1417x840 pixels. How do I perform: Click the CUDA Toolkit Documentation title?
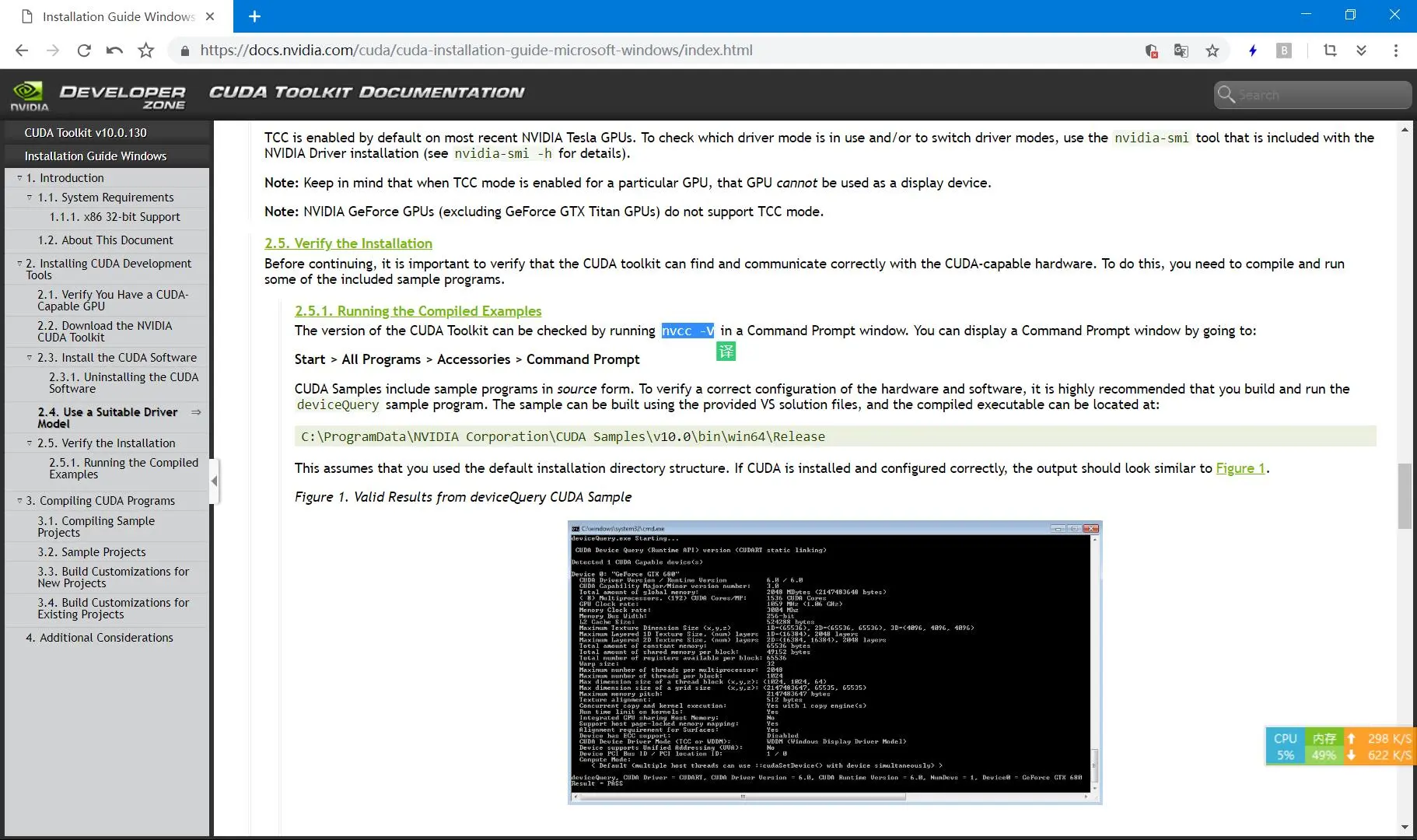(x=367, y=93)
